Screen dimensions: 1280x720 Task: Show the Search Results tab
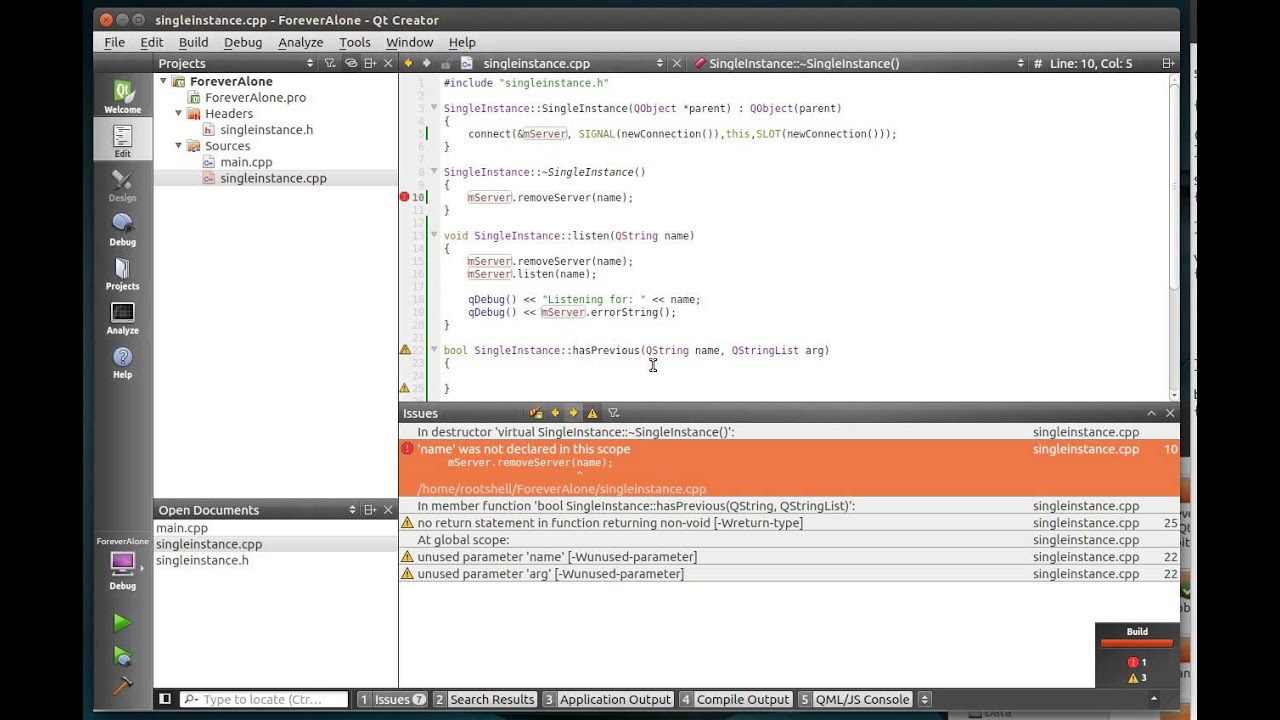tap(485, 699)
